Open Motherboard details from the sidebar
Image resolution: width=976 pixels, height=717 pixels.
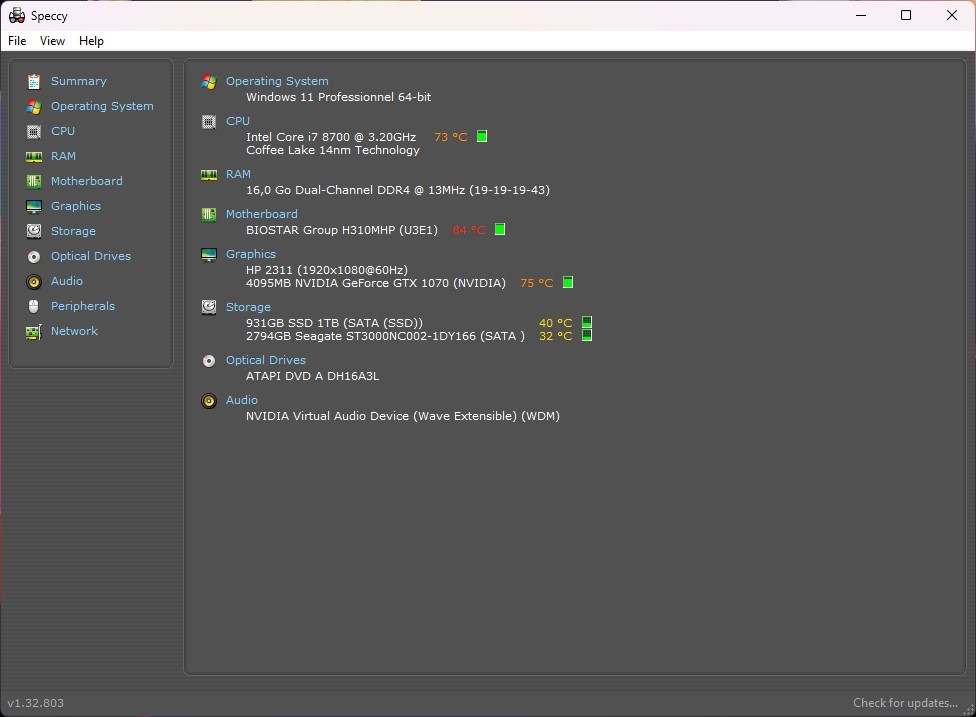87,181
